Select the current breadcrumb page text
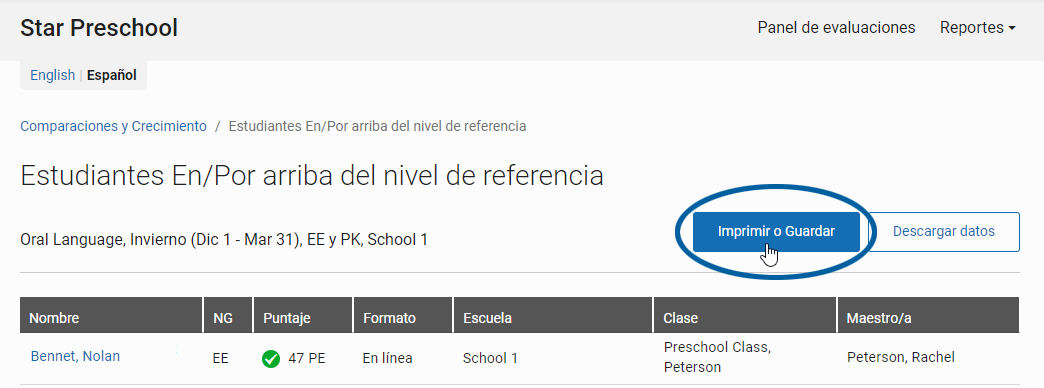Viewport: 1044px width, 388px height. 378,126
